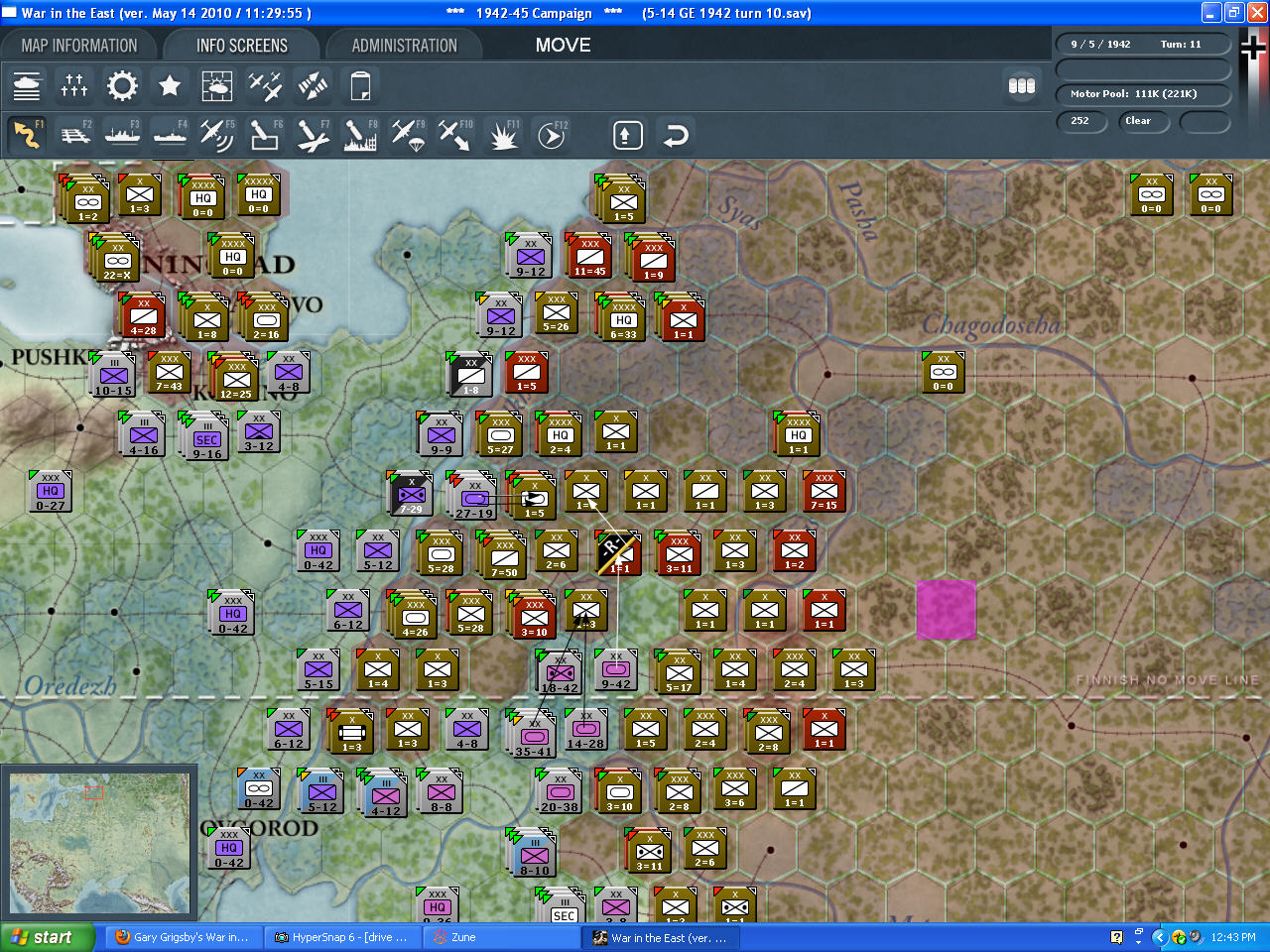Open the losses screen with crosses icon
The width and height of the screenshot is (1270, 952).
74,86
